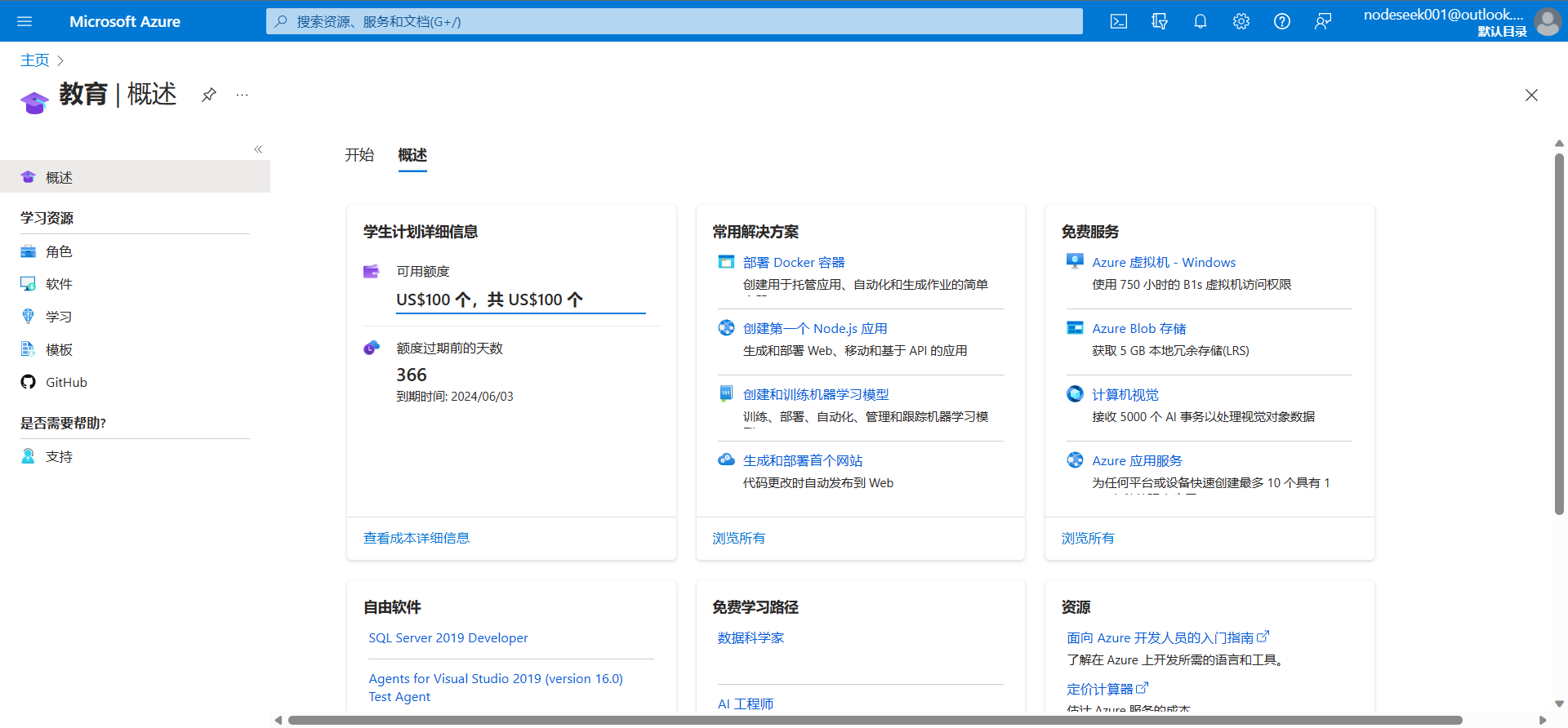Open the 数据科学家 learning path
Screen dimensions: 1568x728
coord(751,637)
